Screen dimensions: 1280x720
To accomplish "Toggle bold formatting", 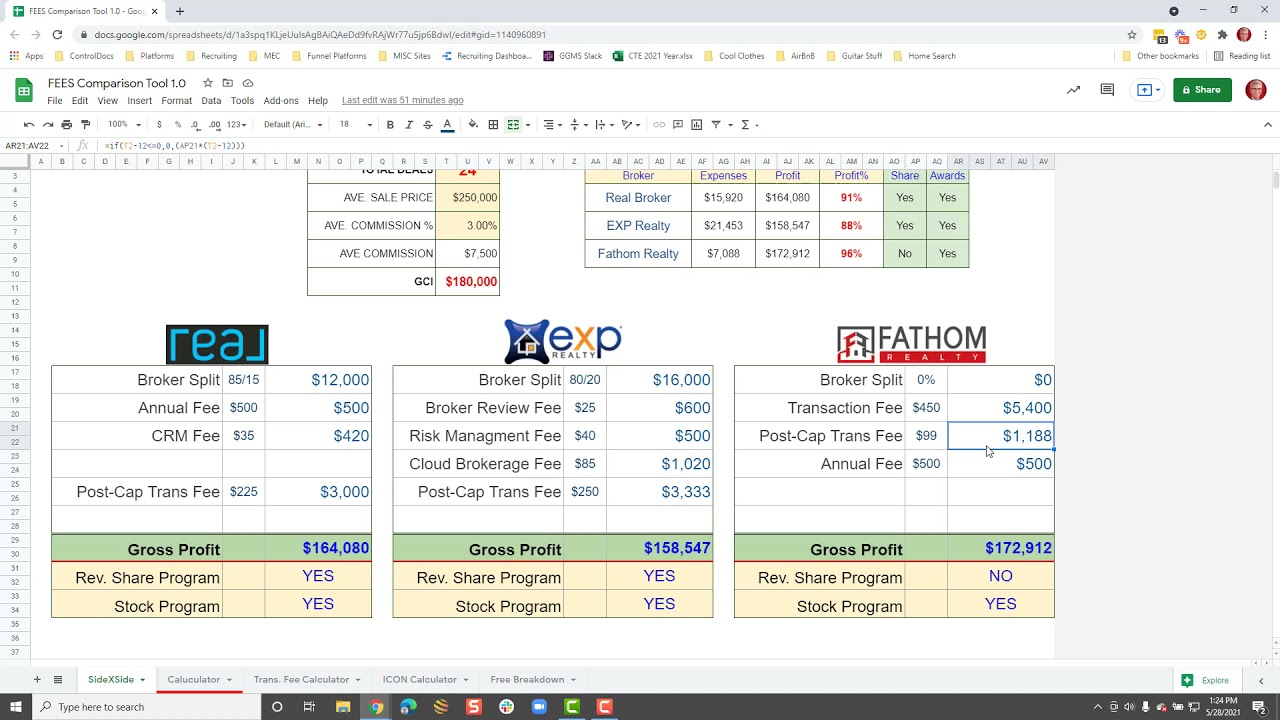I will (x=390, y=125).
